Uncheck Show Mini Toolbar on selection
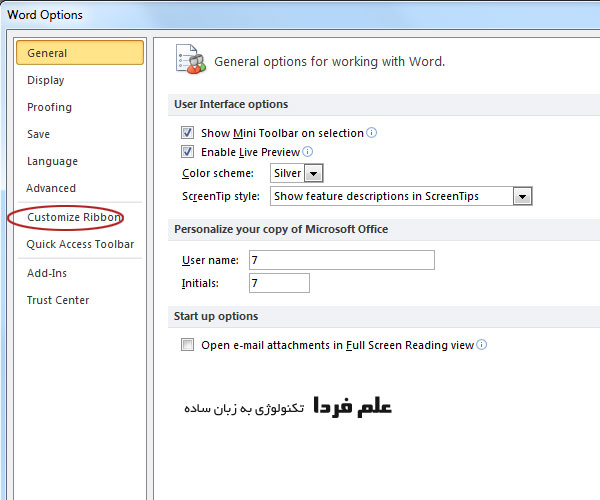Image resolution: width=600 pixels, height=500 pixels. [187, 133]
